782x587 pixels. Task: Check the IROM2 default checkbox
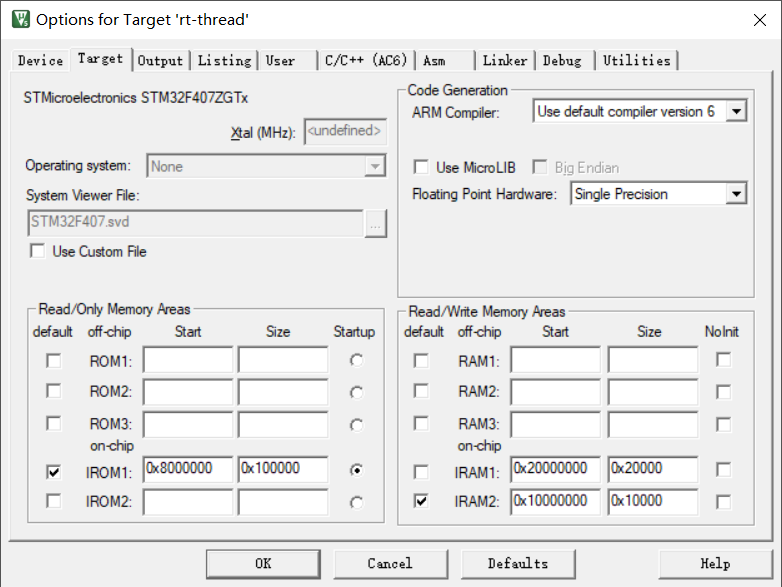click(x=54, y=501)
